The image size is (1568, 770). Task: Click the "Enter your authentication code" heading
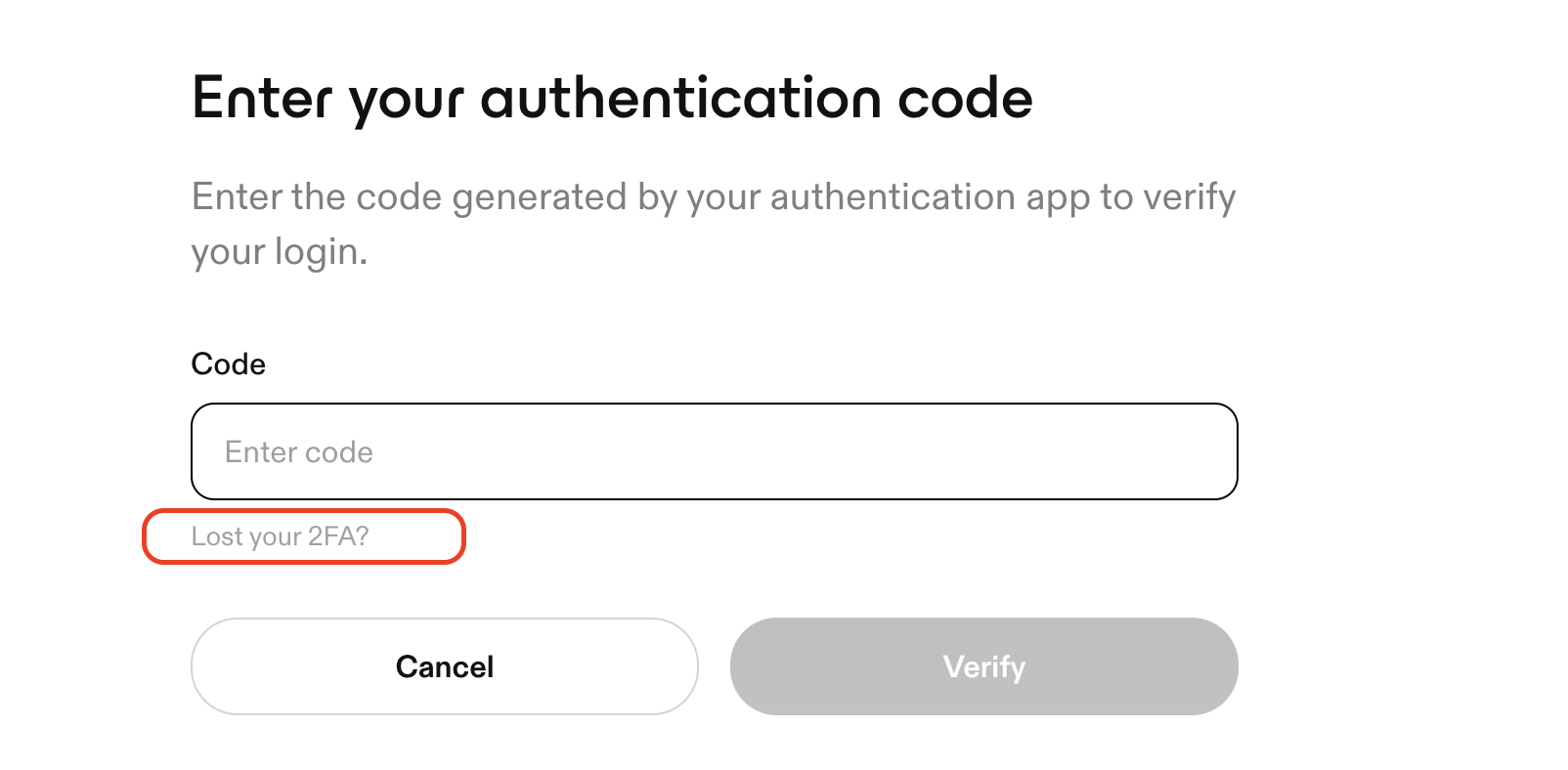[612, 98]
